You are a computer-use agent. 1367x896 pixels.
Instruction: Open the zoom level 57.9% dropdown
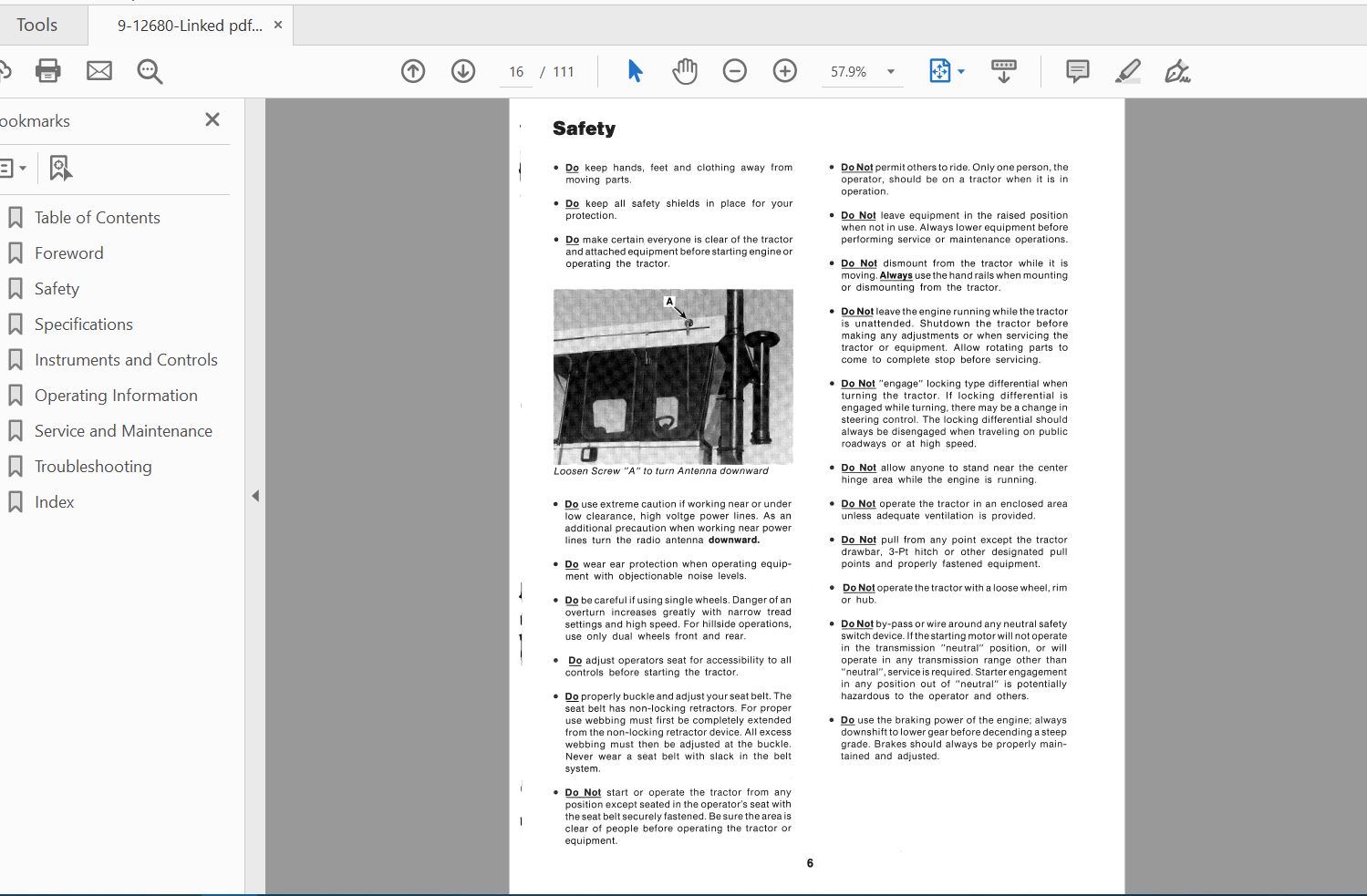(891, 72)
